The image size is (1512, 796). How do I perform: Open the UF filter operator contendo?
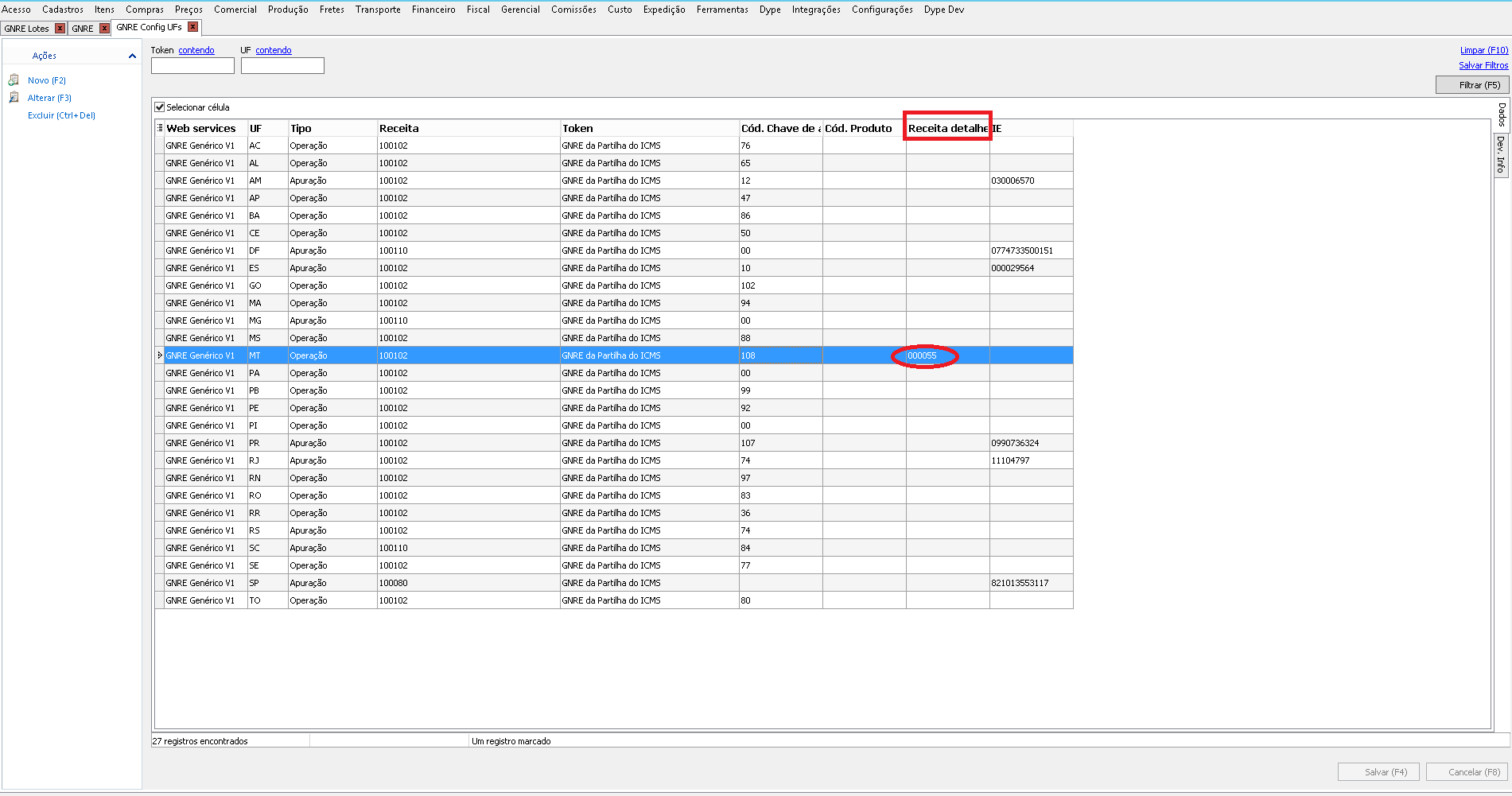click(274, 50)
